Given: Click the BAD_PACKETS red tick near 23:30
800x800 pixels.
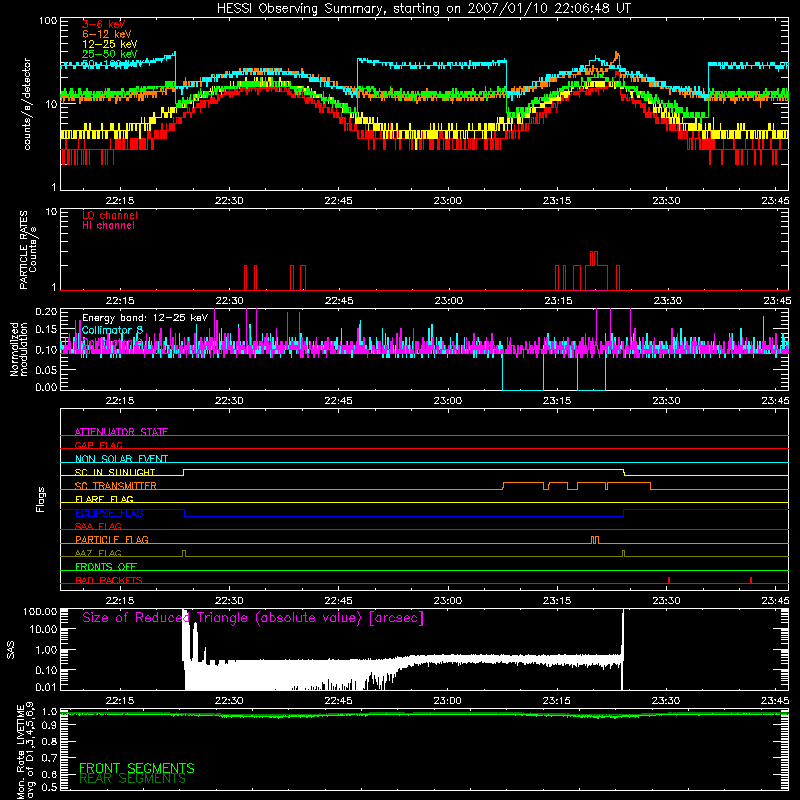Looking at the screenshot, I should [669, 580].
